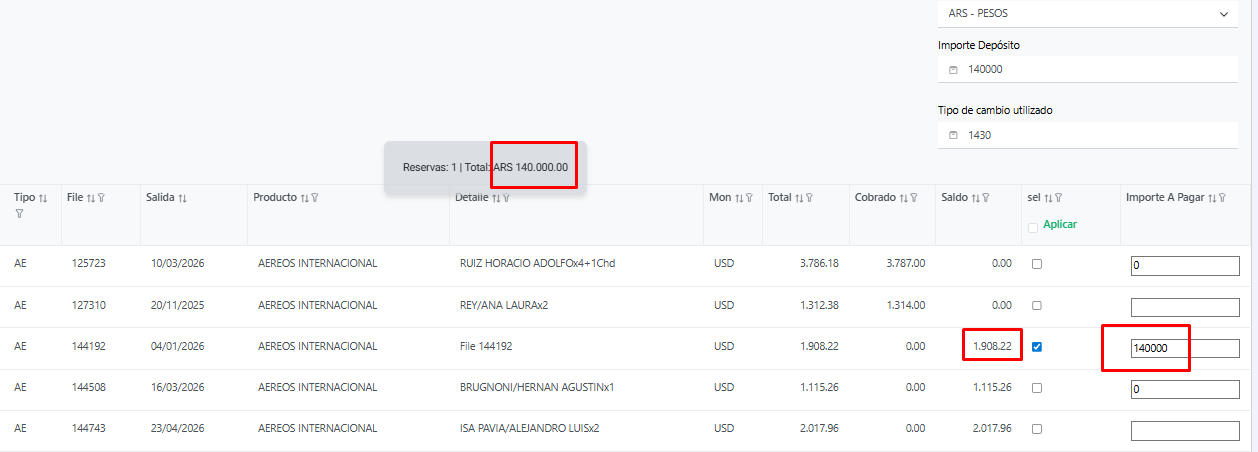This screenshot has width=1258, height=452.
Task: Uncheck the selection box for file 144192
Action: (x=1037, y=347)
